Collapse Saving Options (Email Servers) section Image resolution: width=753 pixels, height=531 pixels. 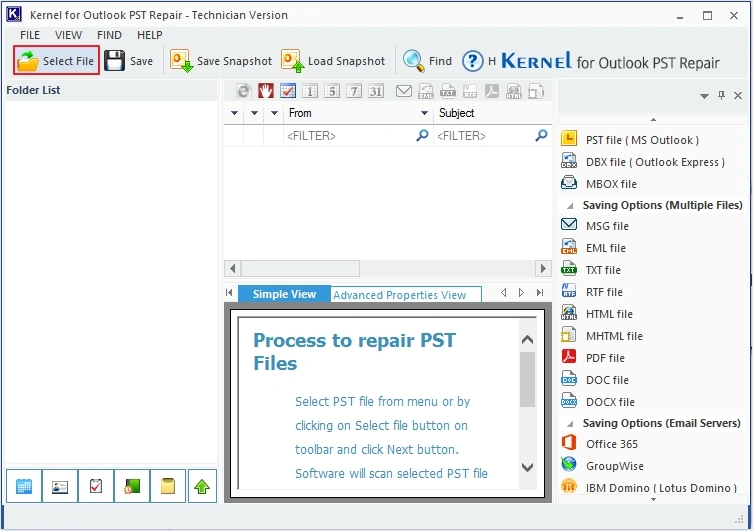570,424
